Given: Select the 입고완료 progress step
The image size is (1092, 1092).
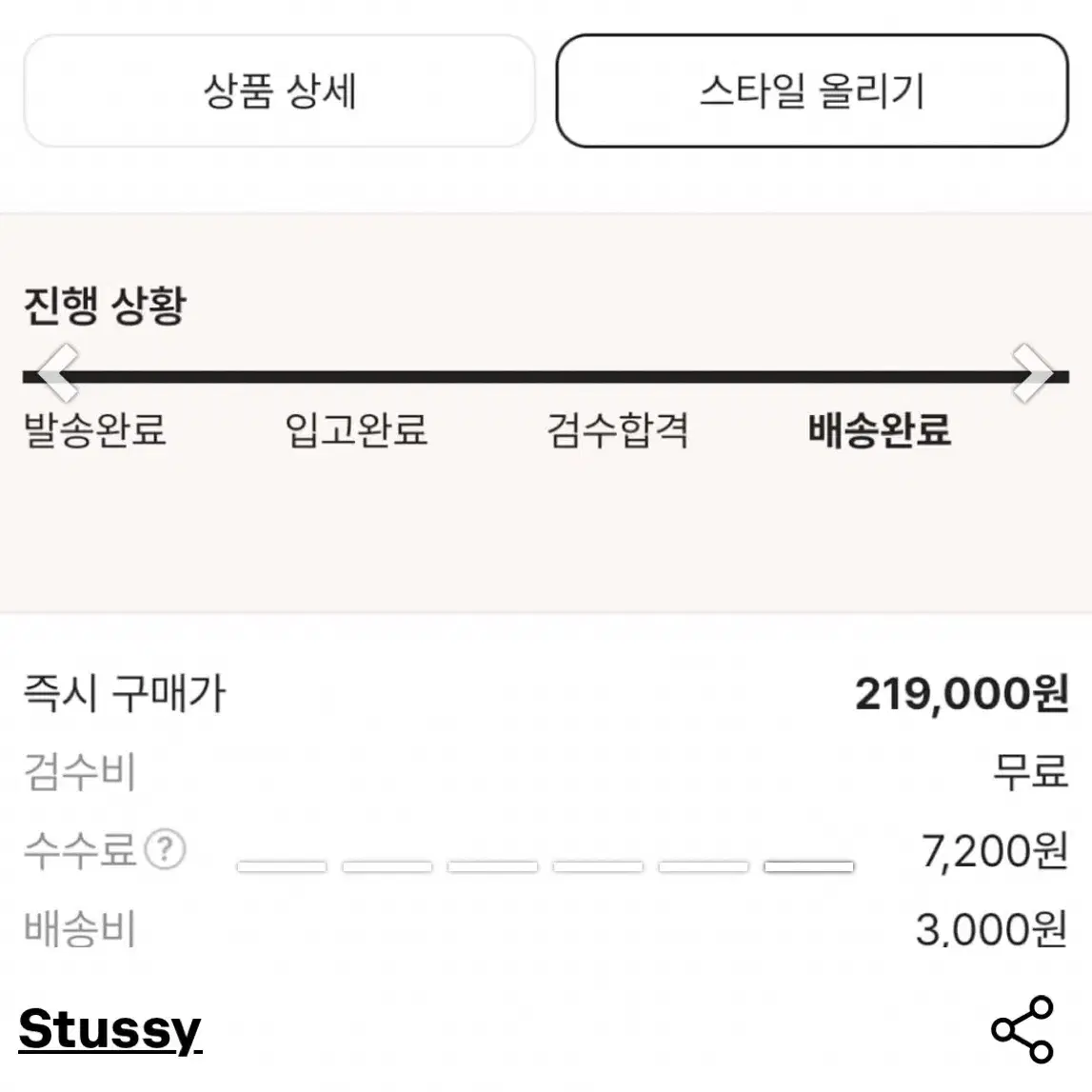Looking at the screenshot, I should click(357, 429).
